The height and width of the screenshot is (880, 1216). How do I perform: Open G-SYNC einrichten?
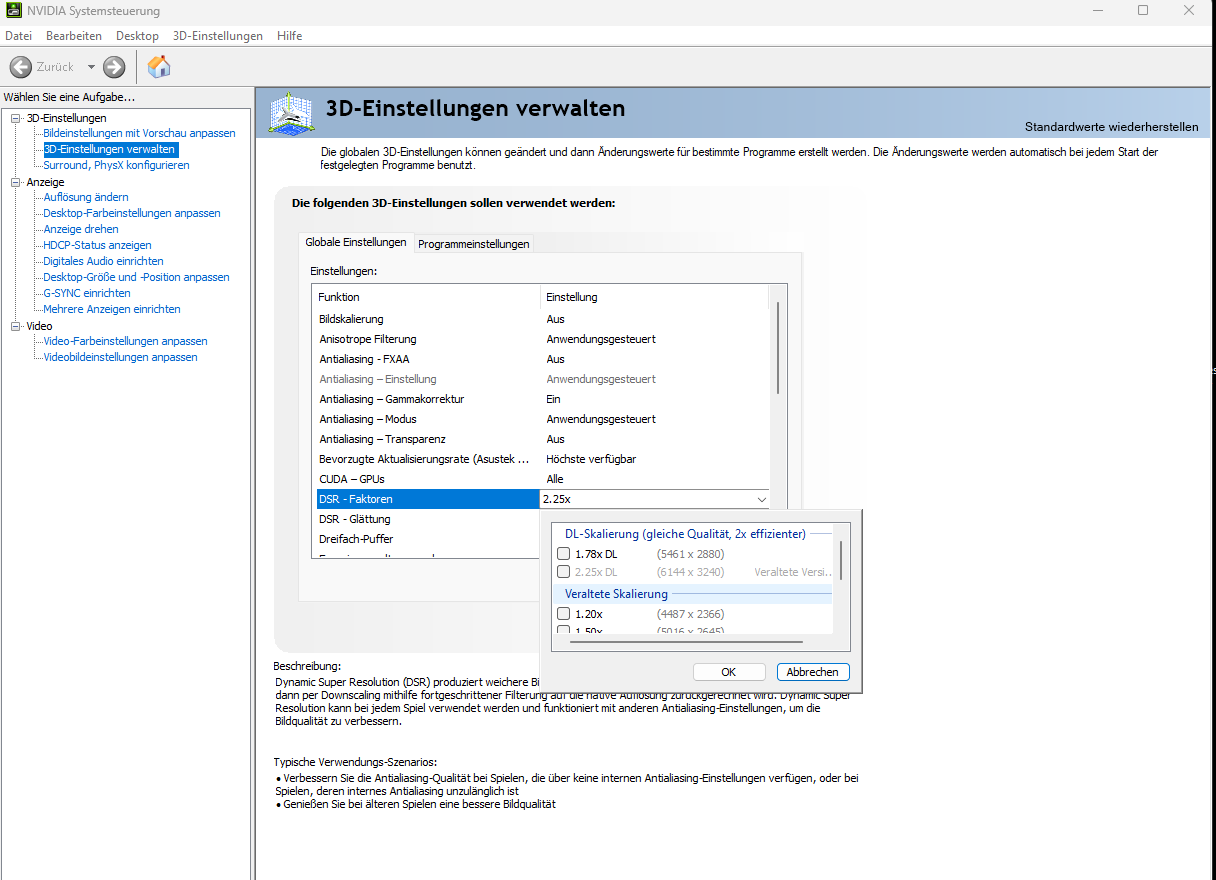pyautogui.click(x=87, y=293)
